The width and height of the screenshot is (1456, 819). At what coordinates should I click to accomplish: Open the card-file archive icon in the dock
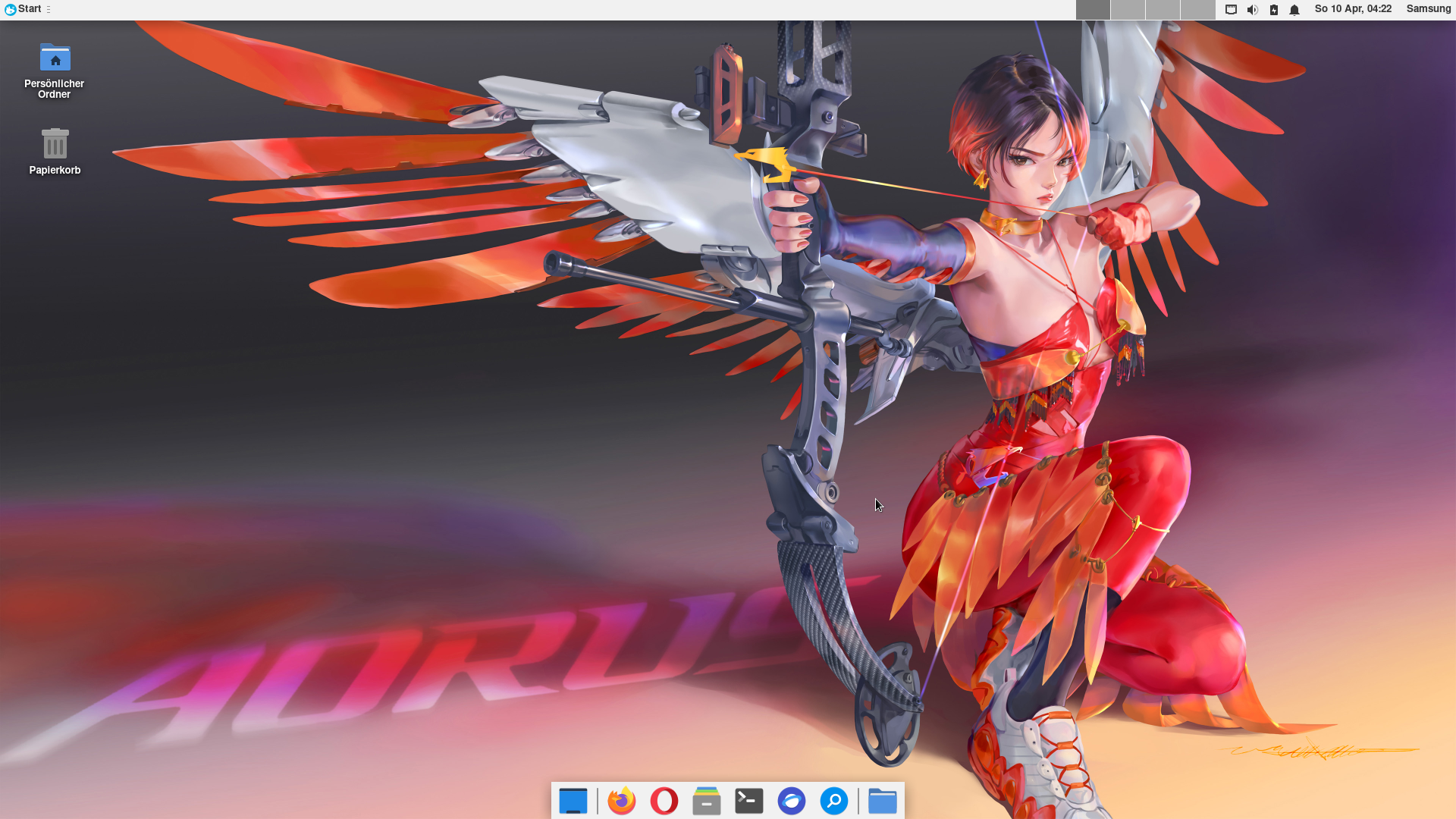click(706, 801)
